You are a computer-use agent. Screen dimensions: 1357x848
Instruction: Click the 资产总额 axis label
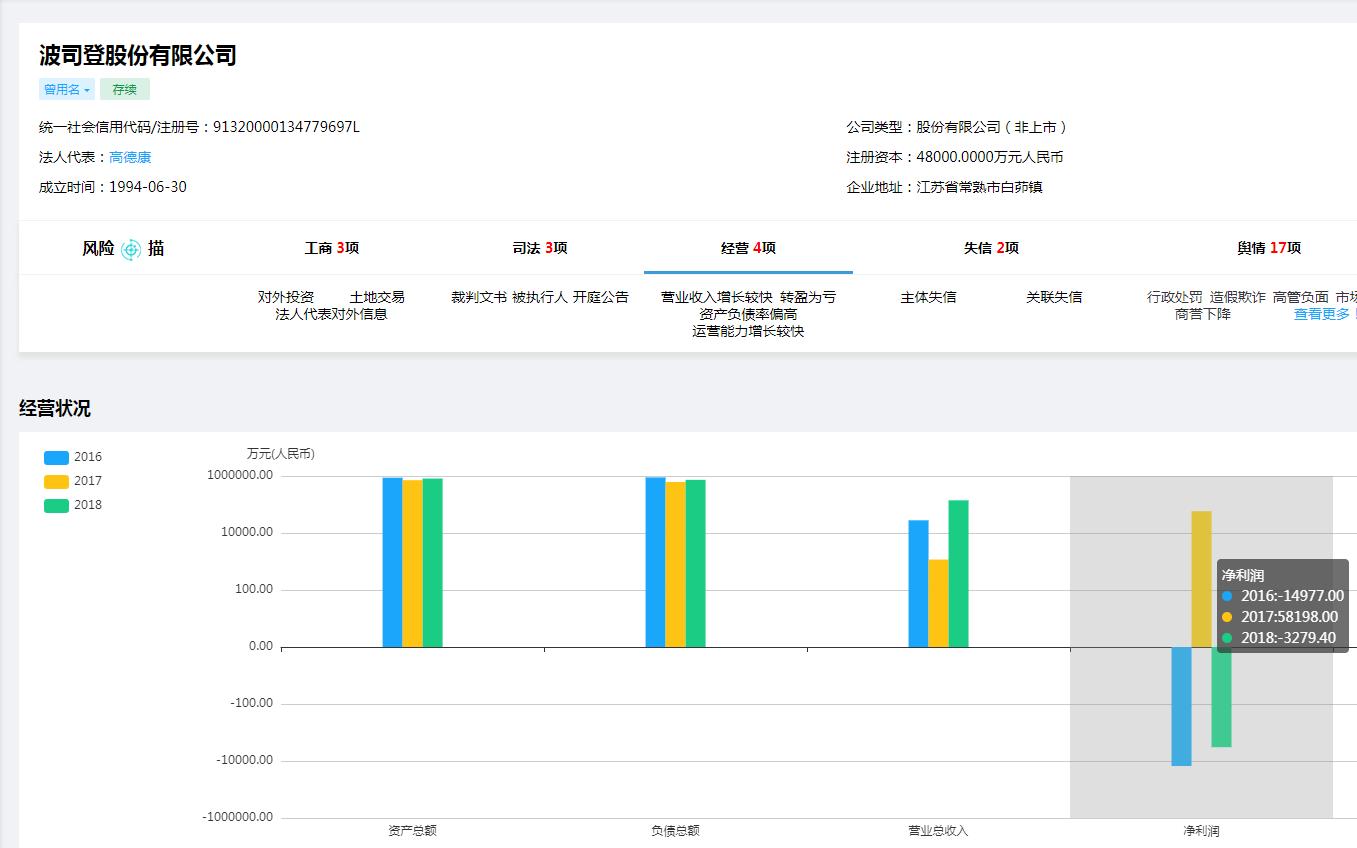click(412, 831)
